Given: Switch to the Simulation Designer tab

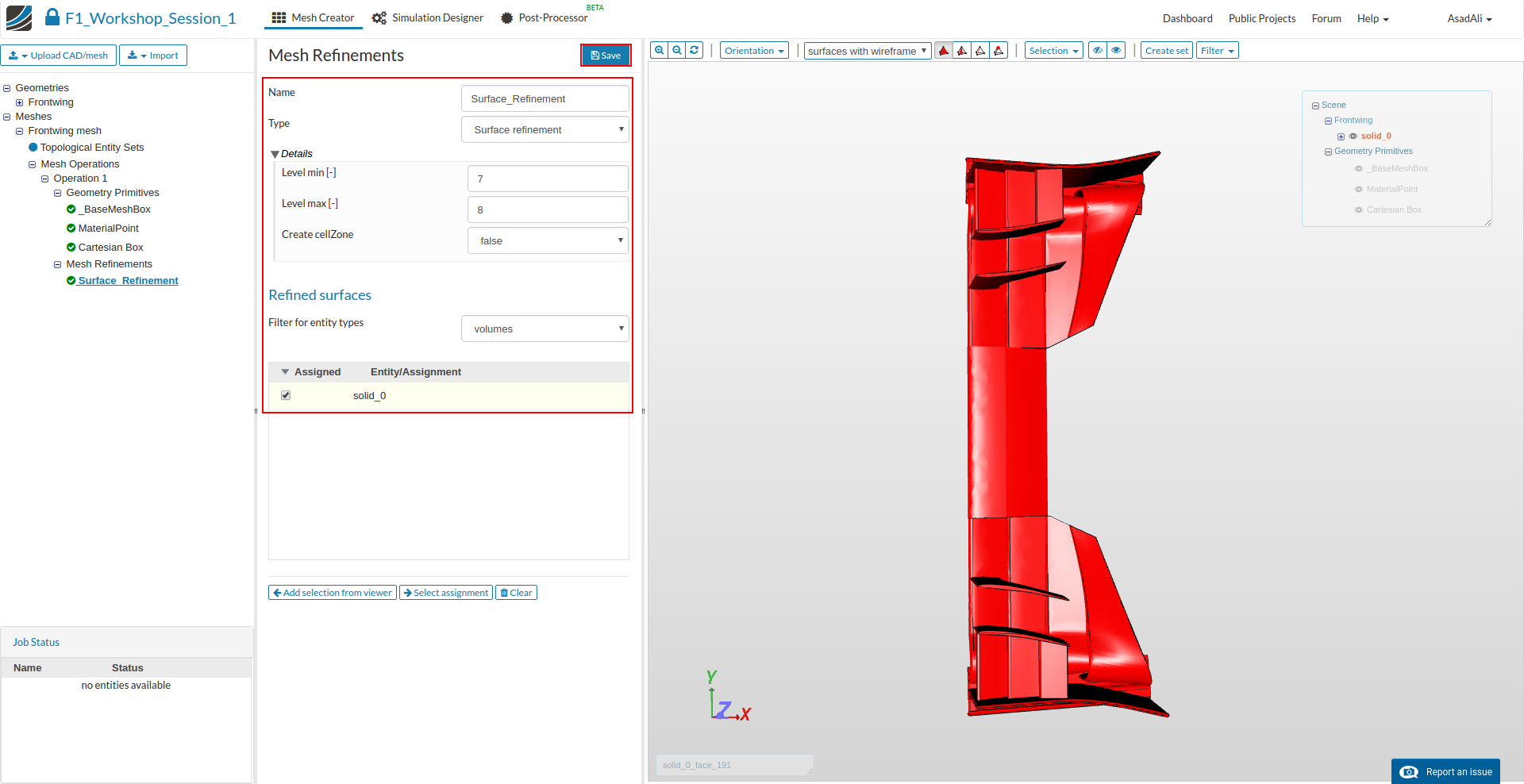Looking at the screenshot, I should pyautogui.click(x=428, y=17).
